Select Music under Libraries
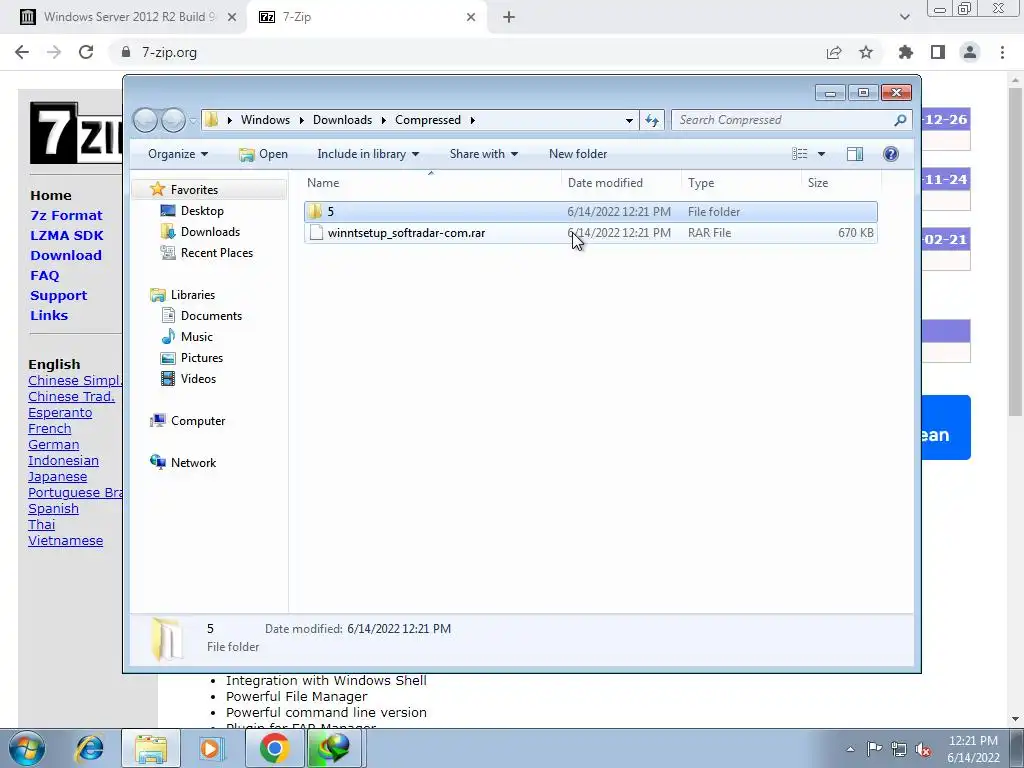This screenshot has width=1024, height=768. (197, 336)
